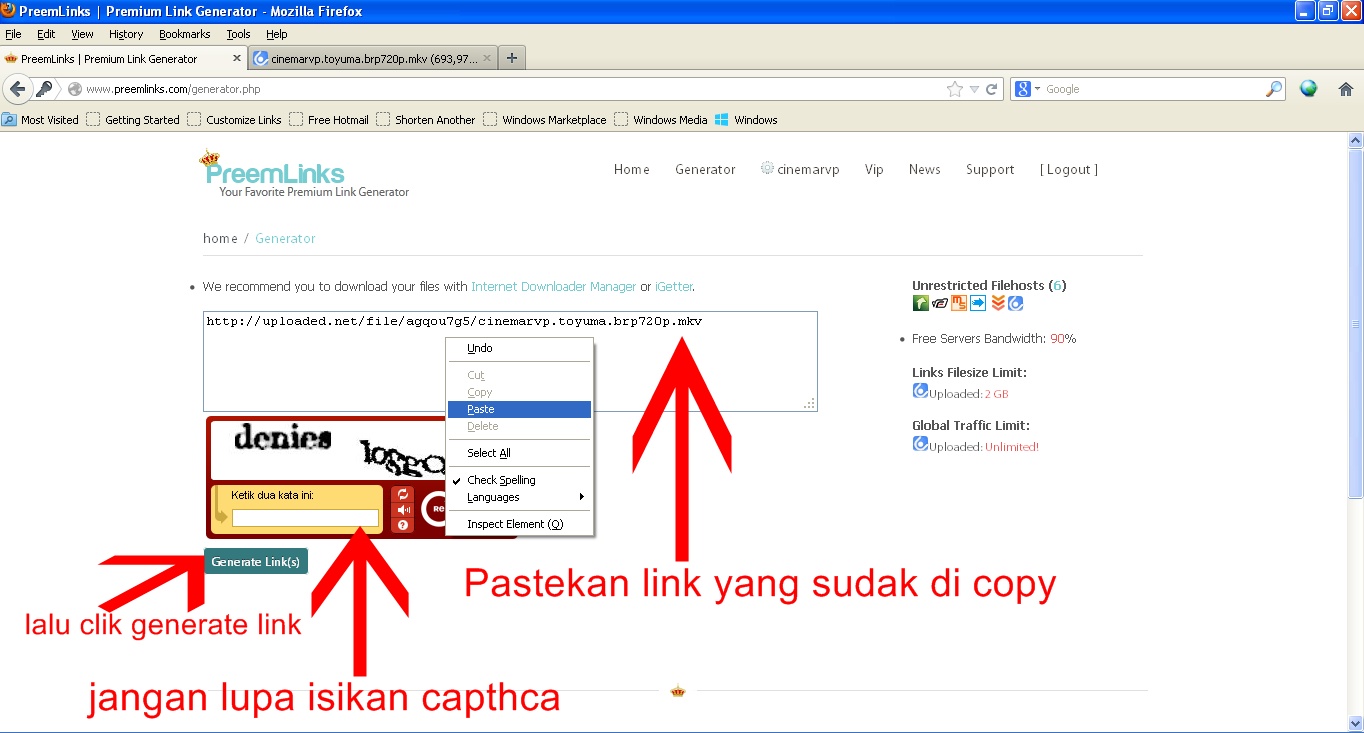Open the cinemarvp account link

point(799,169)
